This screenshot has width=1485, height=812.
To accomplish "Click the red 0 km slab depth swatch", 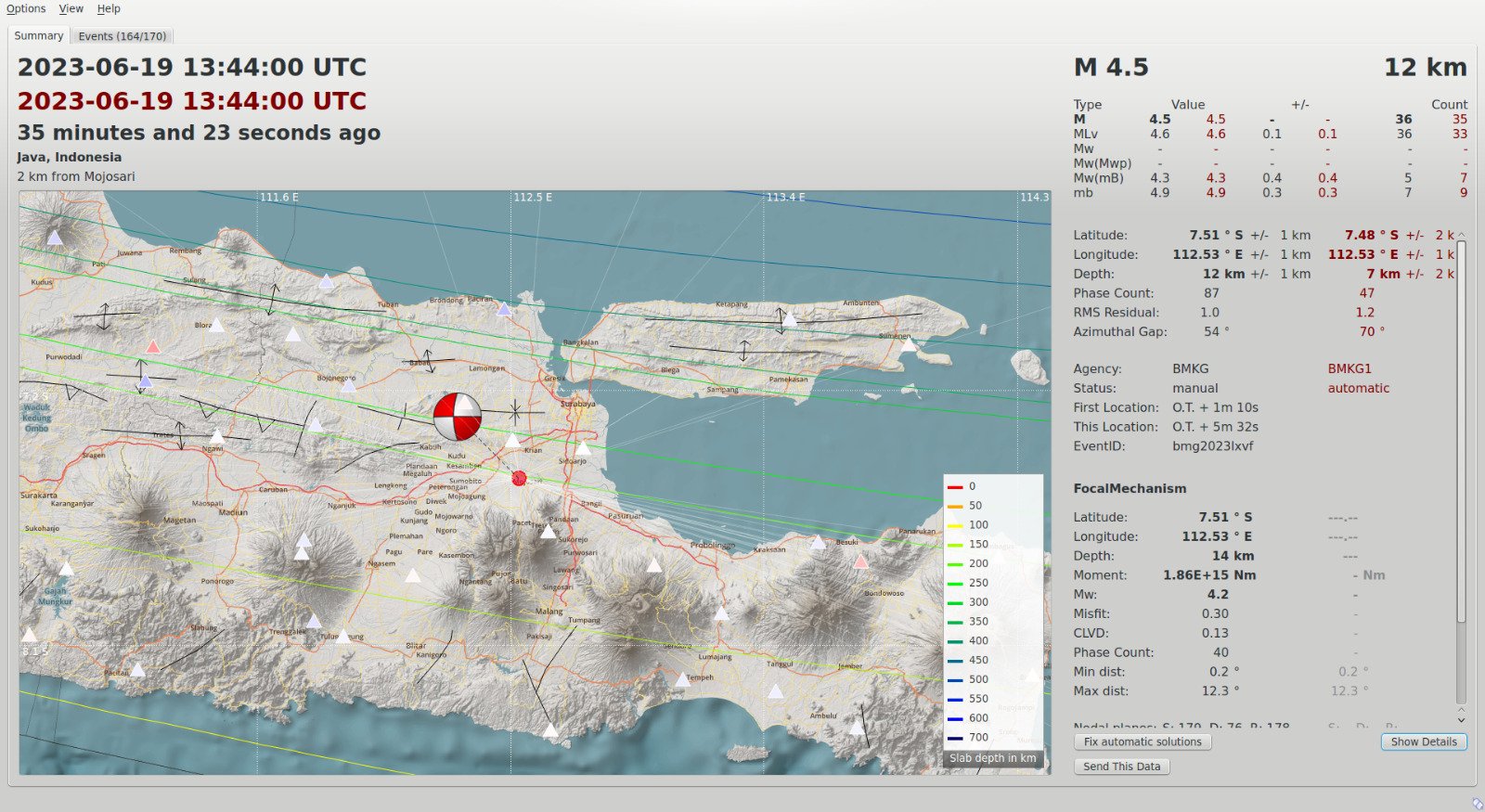I will [955, 486].
